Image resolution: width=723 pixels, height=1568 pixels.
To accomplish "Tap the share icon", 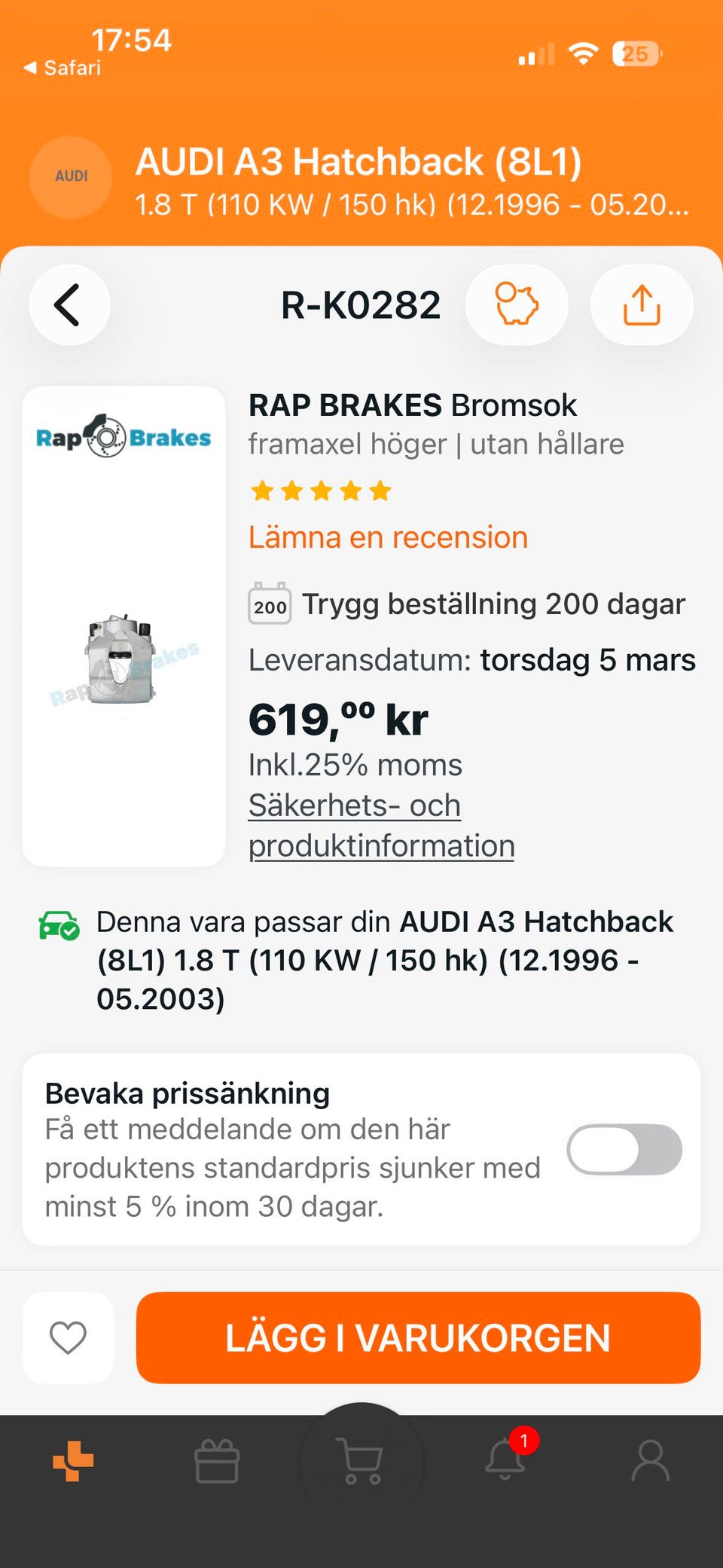I will (642, 305).
